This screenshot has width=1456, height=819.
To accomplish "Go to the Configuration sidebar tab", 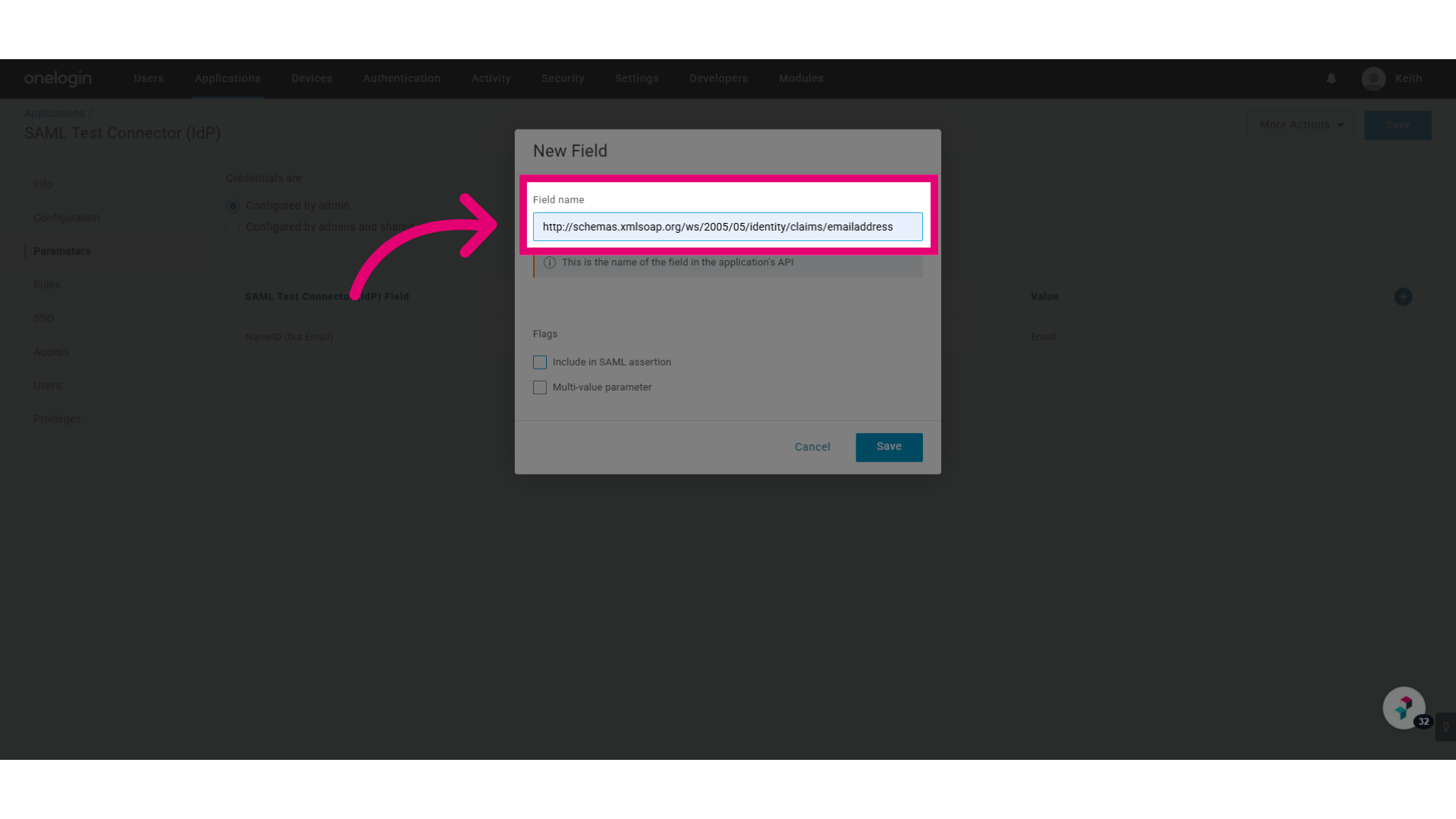I will [x=67, y=218].
